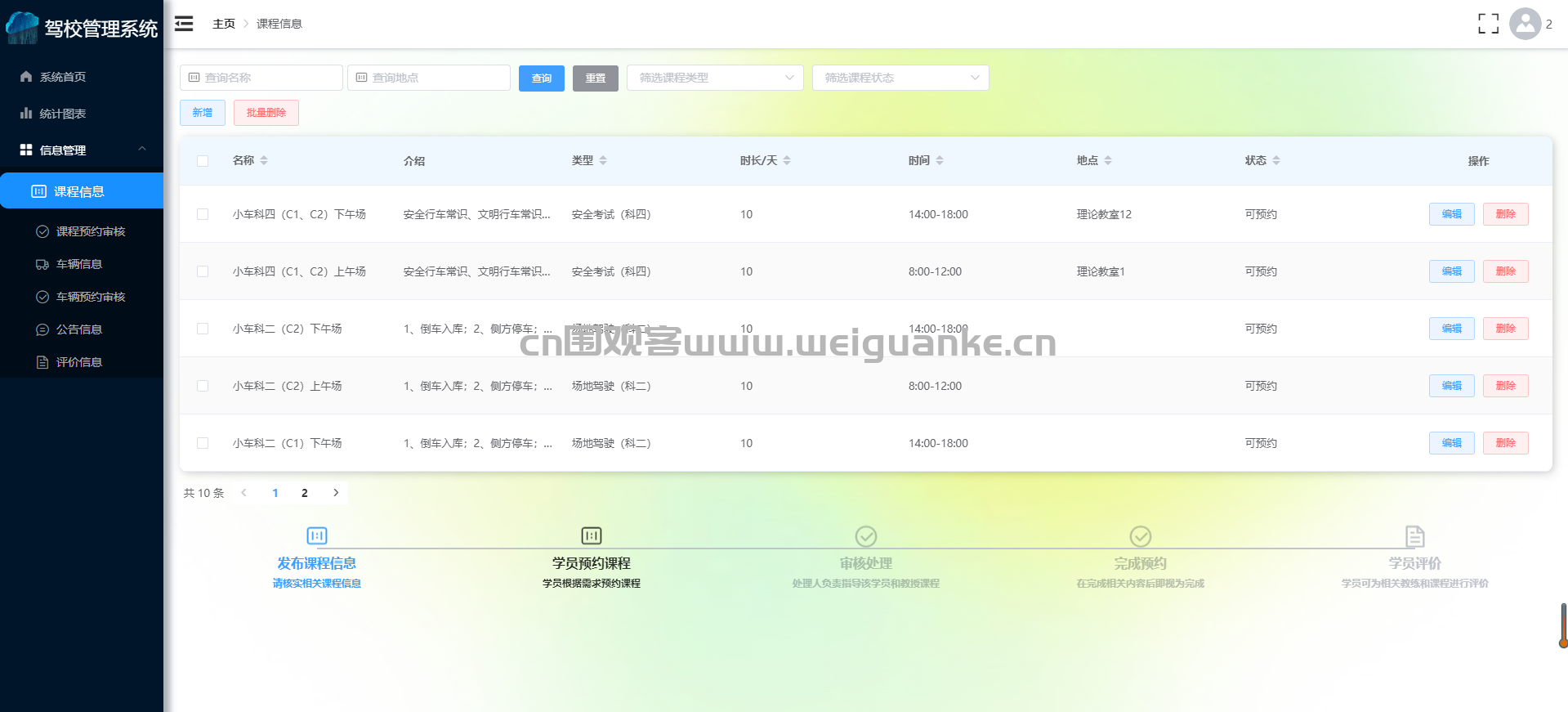Sort table by 地点 column arrows

click(x=1108, y=160)
